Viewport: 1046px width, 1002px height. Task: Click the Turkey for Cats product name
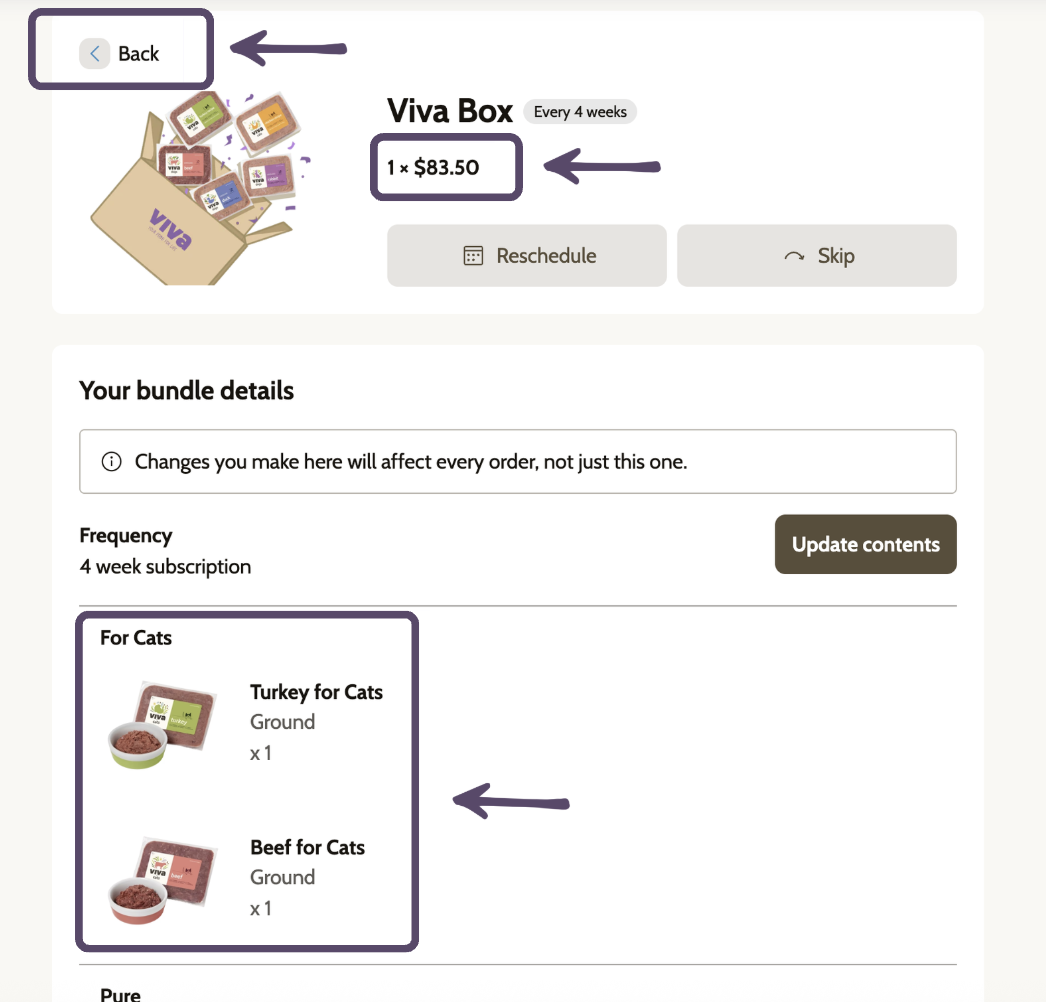(x=316, y=692)
